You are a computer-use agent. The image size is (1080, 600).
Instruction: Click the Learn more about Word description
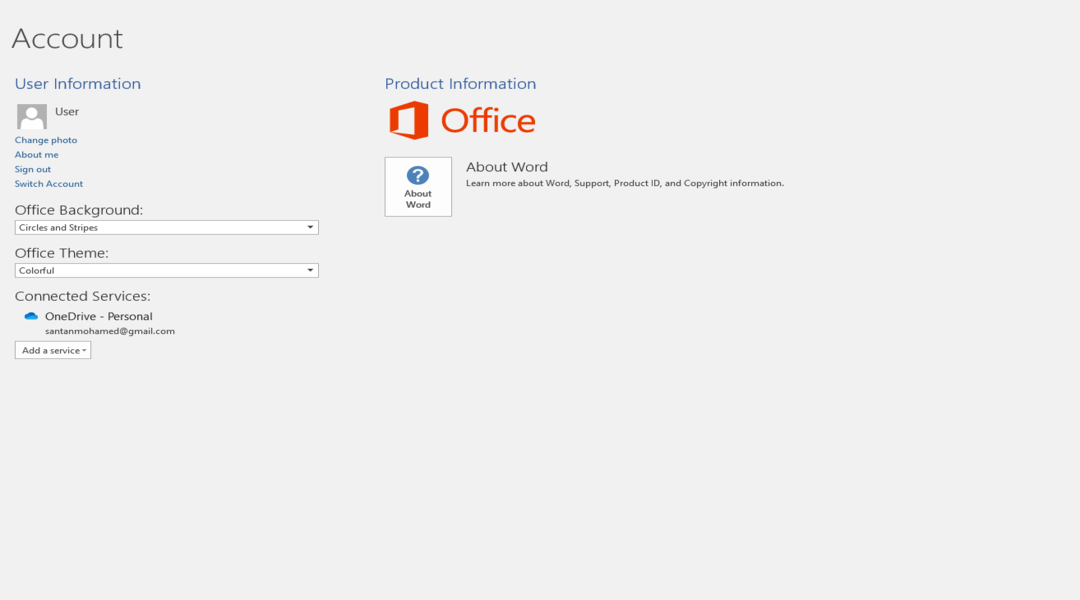625,183
